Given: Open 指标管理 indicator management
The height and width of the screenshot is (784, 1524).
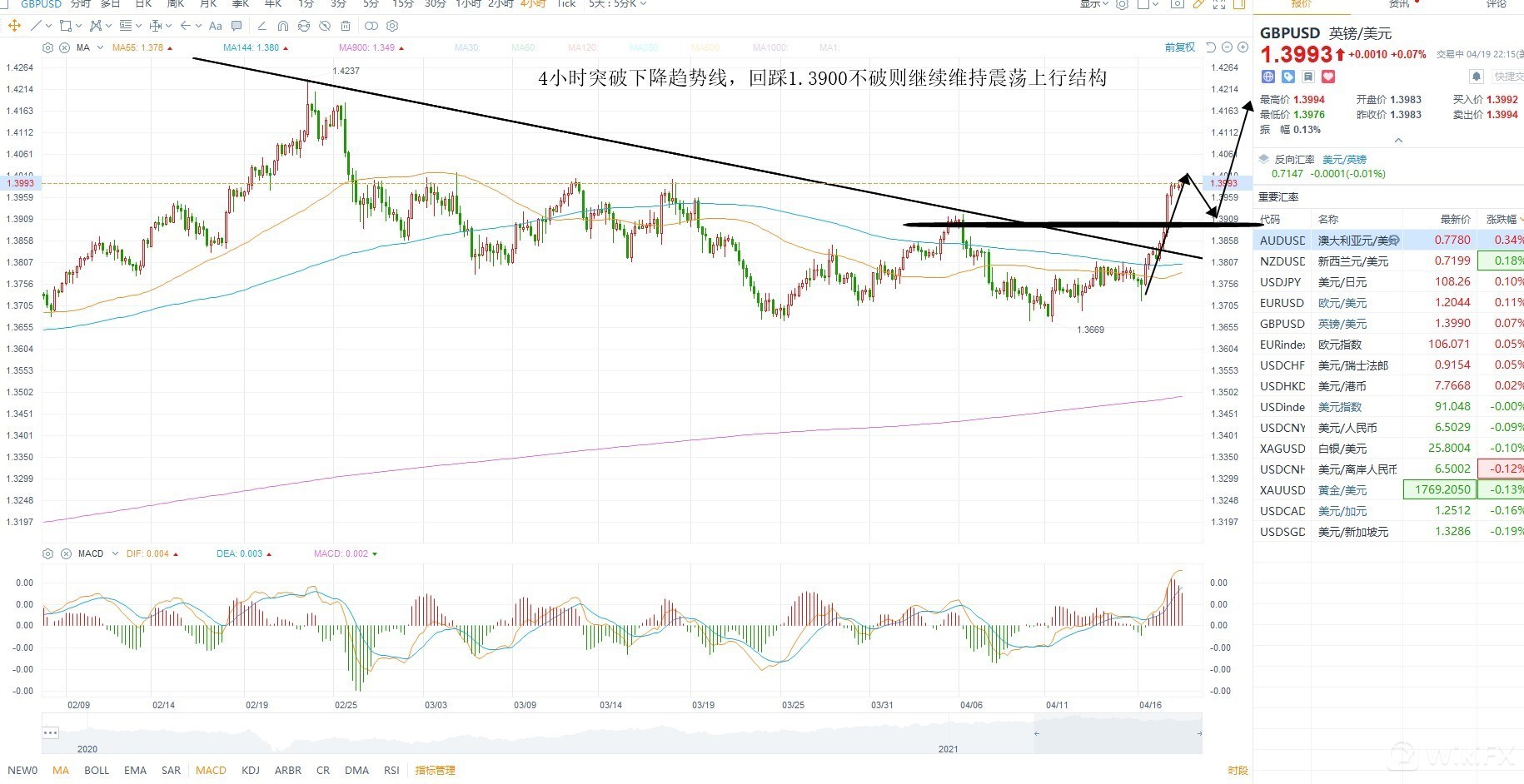Looking at the screenshot, I should 435,770.
